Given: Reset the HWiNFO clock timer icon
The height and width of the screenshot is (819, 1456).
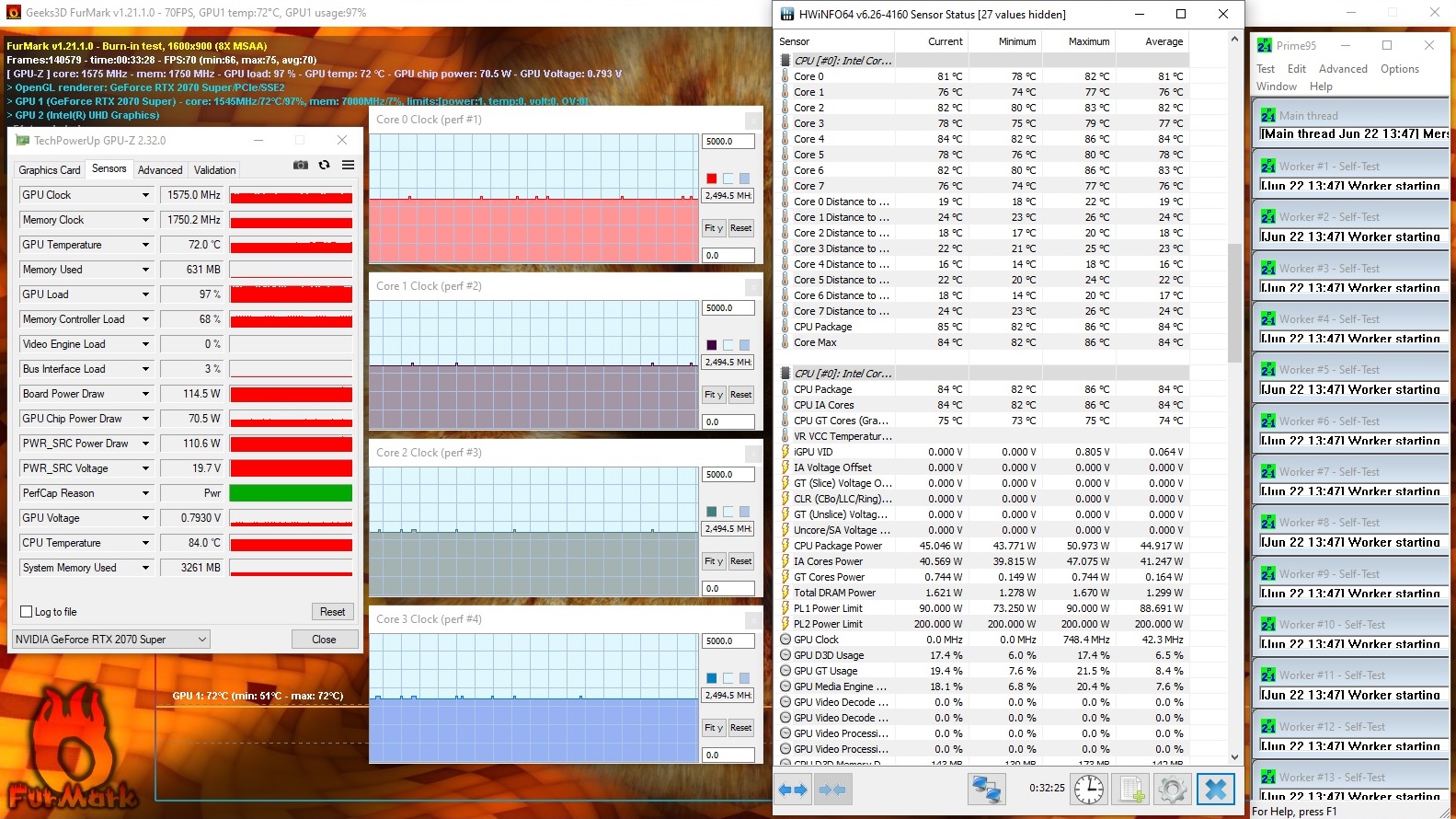Looking at the screenshot, I should 1089,789.
